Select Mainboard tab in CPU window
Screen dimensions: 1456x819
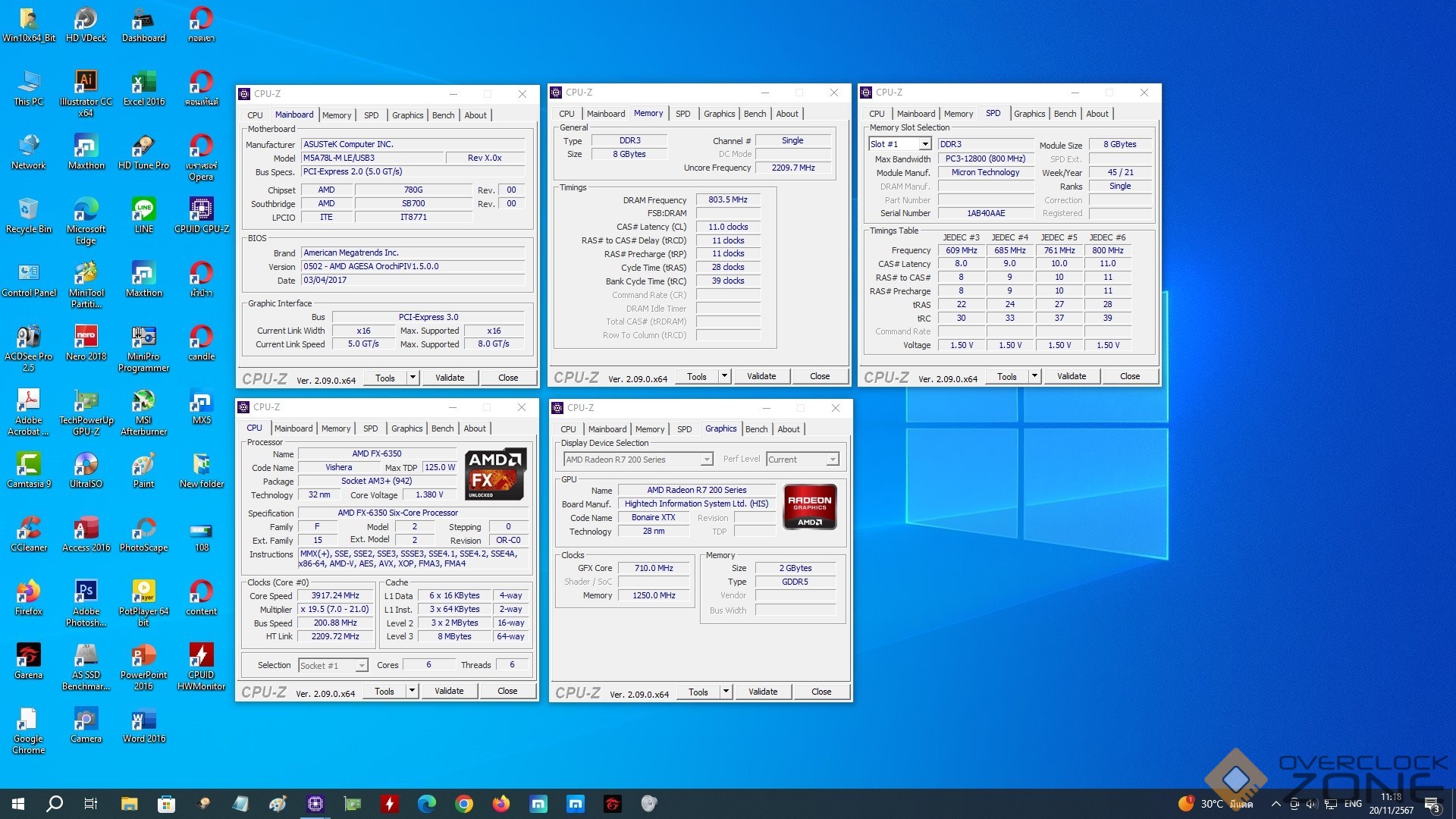coord(293,428)
